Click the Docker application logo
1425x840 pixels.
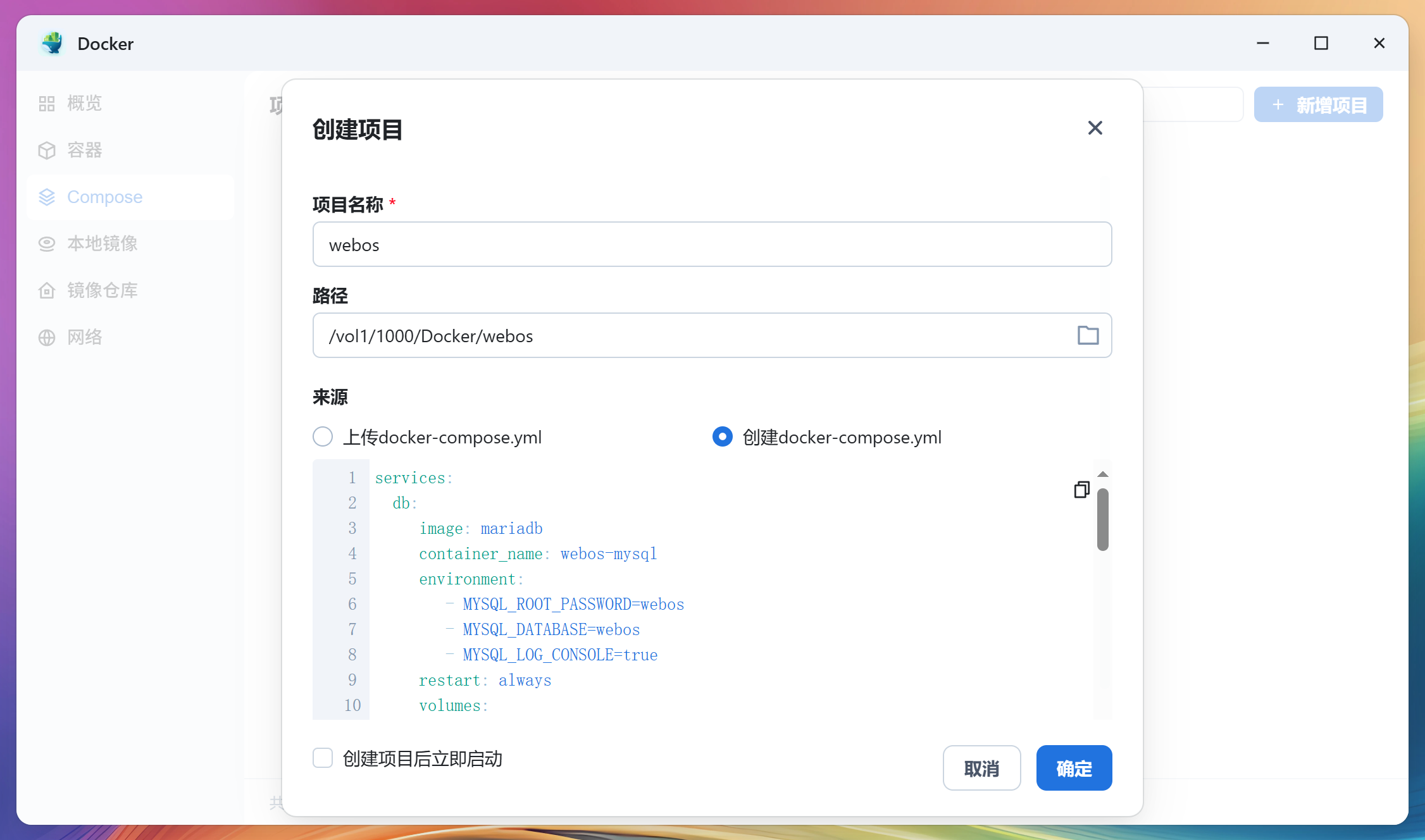tap(53, 43)
